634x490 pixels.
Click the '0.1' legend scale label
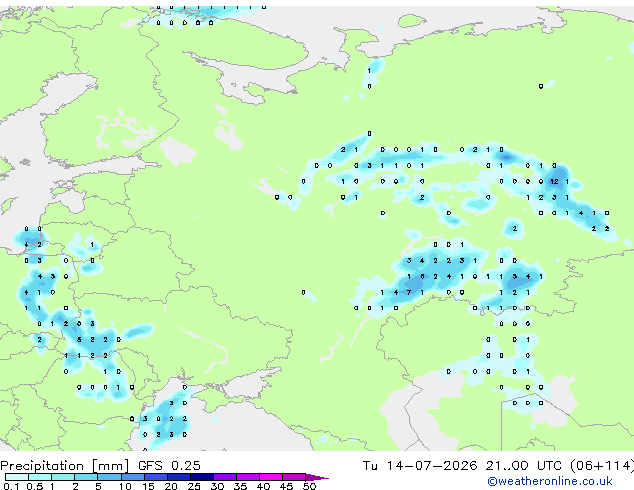11,486
